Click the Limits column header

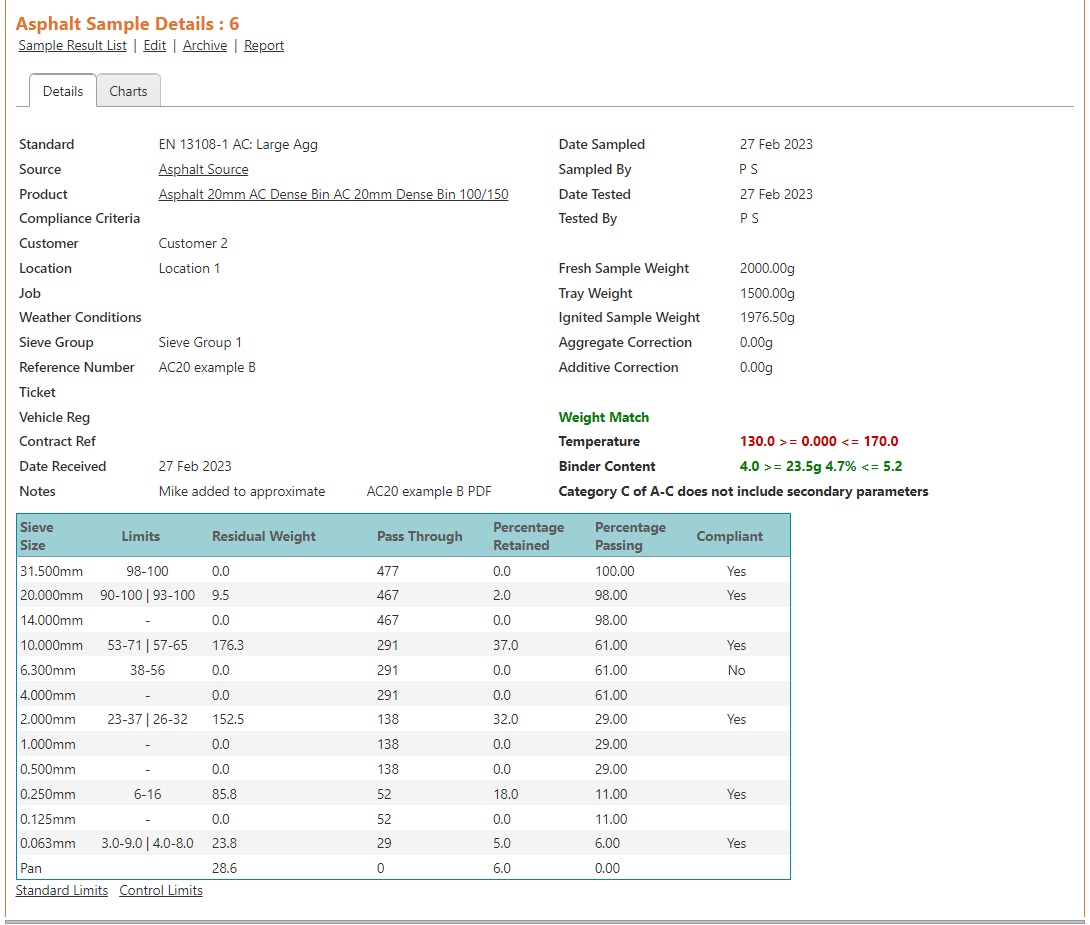[x=140, y=537]
